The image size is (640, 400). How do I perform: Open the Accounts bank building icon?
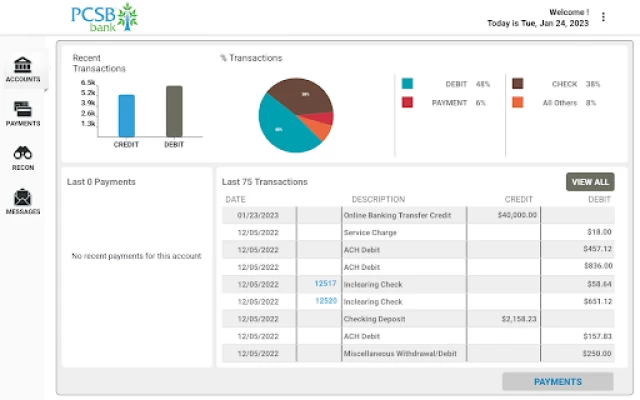22,66
